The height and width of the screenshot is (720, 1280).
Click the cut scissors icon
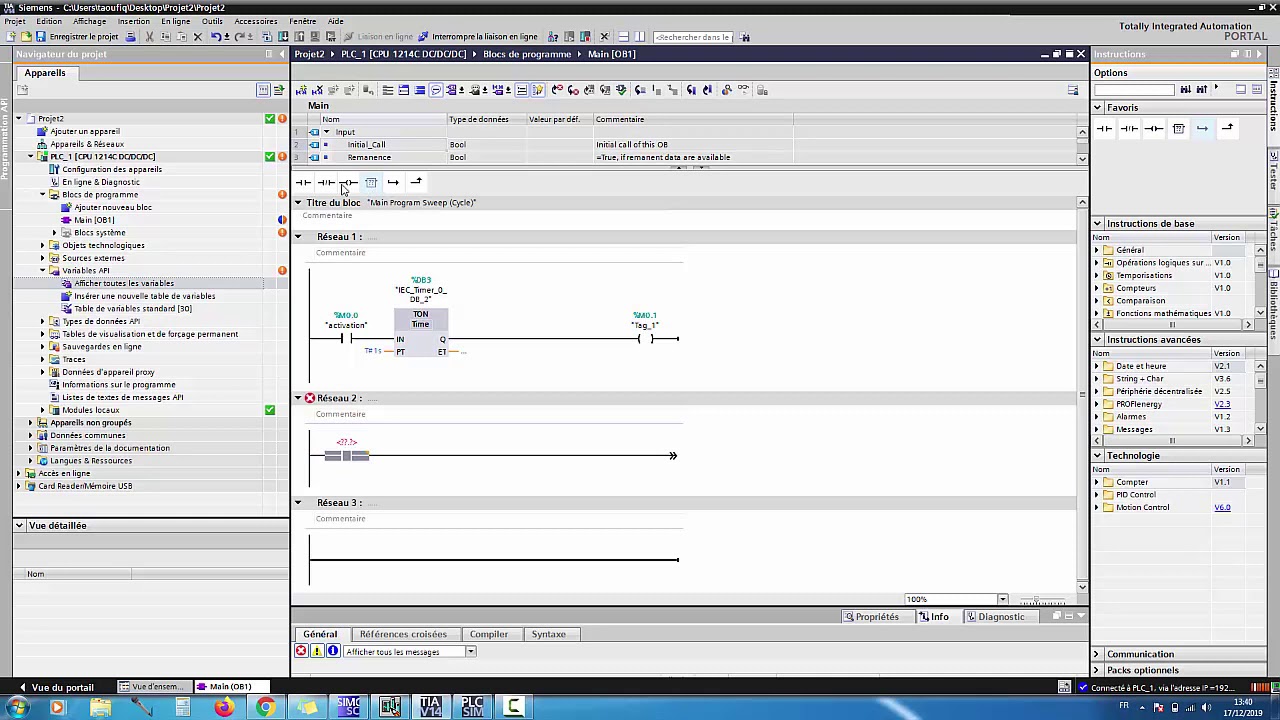149,37
